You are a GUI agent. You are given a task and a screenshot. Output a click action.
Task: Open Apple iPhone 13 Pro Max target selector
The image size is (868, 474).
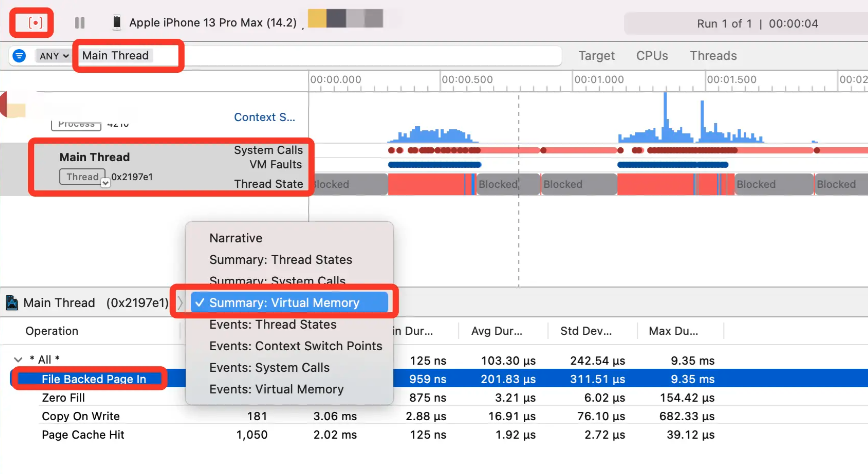pyautogui.click(x=213, y=23)
